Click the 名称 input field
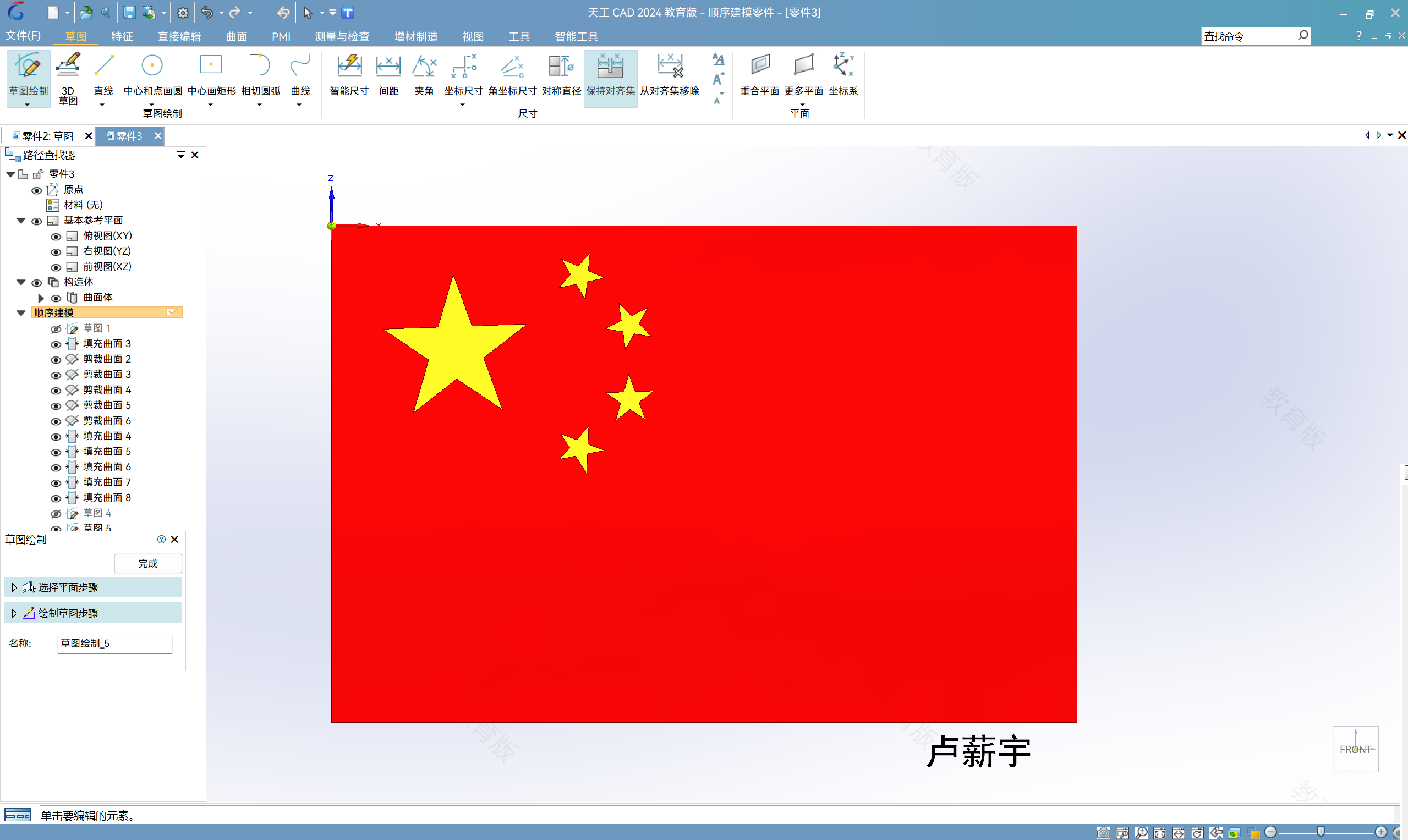This screenshot has height=840, width=1408. (x=115, y=644)
